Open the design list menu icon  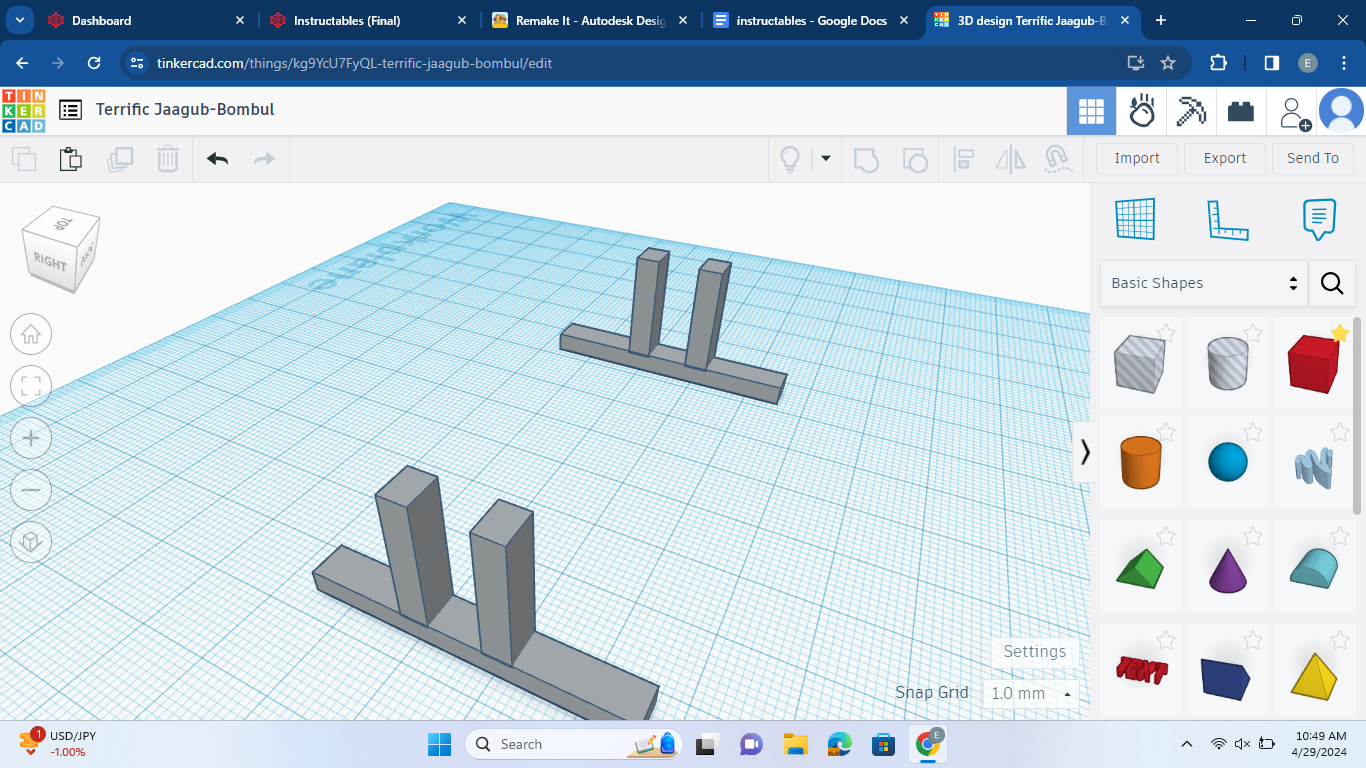pyautogui.click(x=70, y=110)
